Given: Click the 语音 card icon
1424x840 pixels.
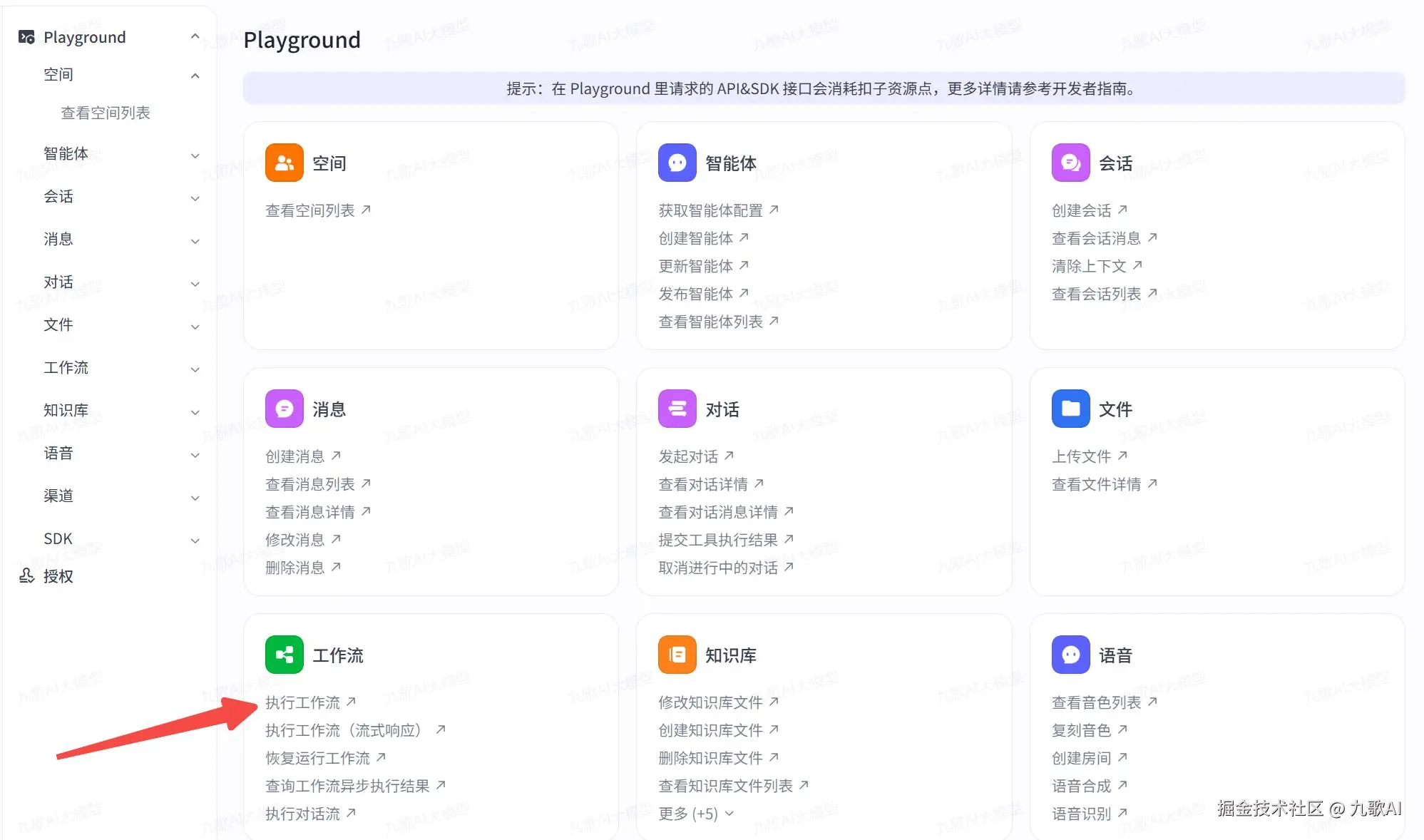Looking at the screenshot, I should [x=1070, y=655].
